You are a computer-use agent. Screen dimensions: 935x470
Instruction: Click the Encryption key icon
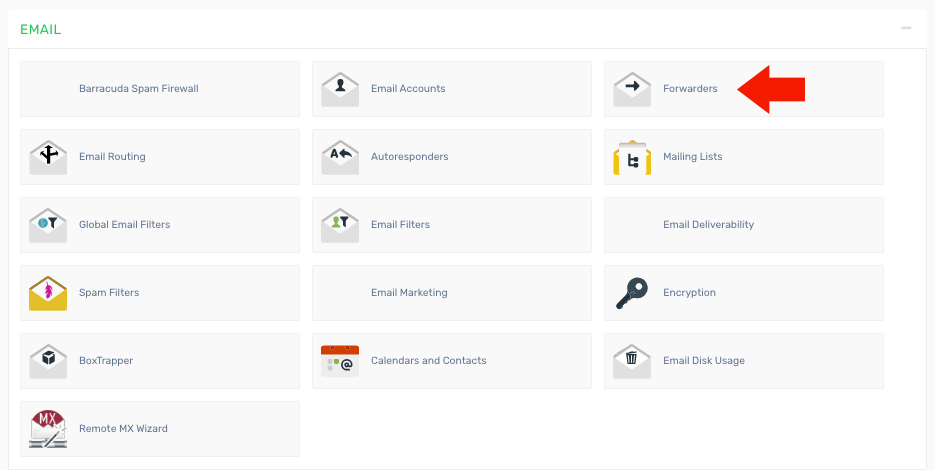tap(632, 293)
